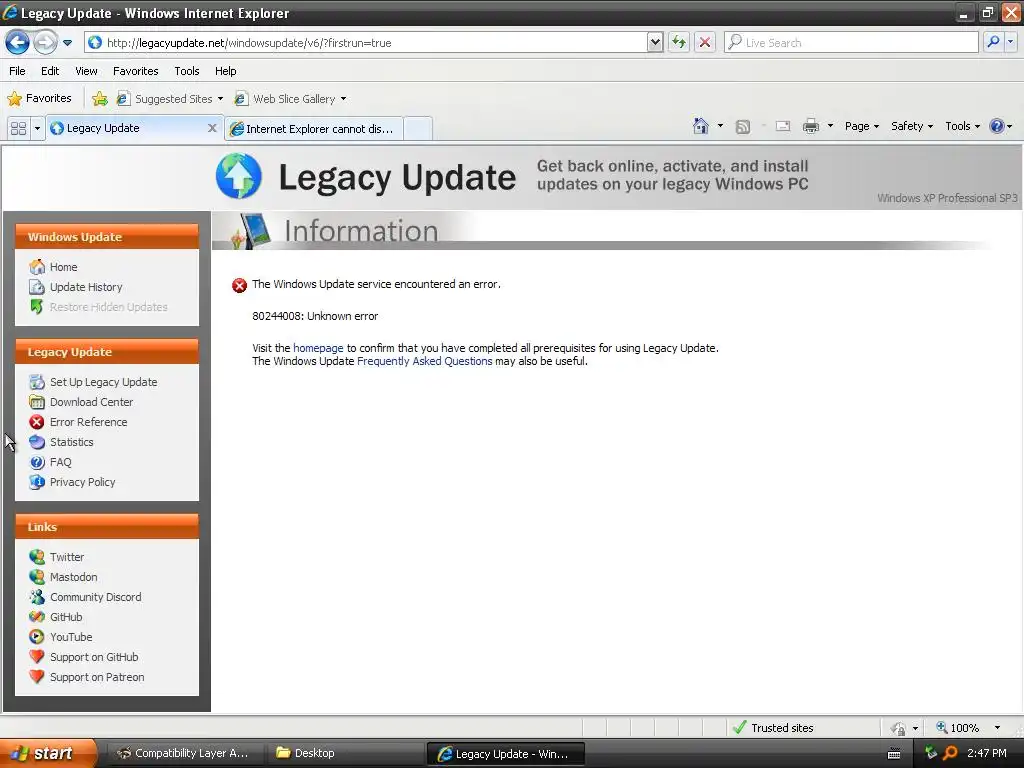Screen dimensions: 1024x768
Task: Click the Legacy Update globe logo
Action: tap(239, 176)
